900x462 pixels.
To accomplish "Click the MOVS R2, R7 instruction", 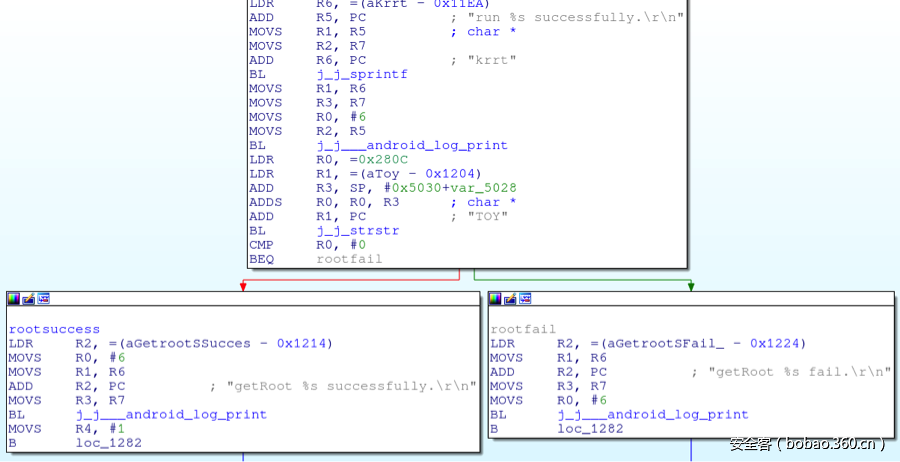I will 307,46.
